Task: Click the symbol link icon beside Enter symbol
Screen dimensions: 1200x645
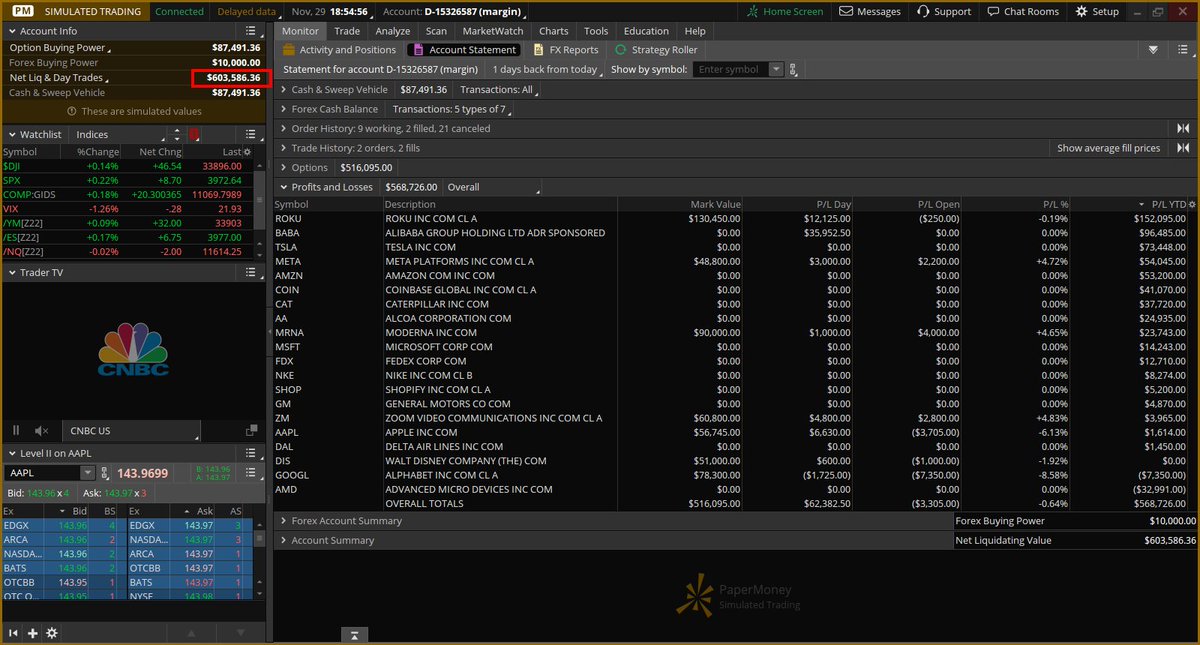Action: [793, 69]
